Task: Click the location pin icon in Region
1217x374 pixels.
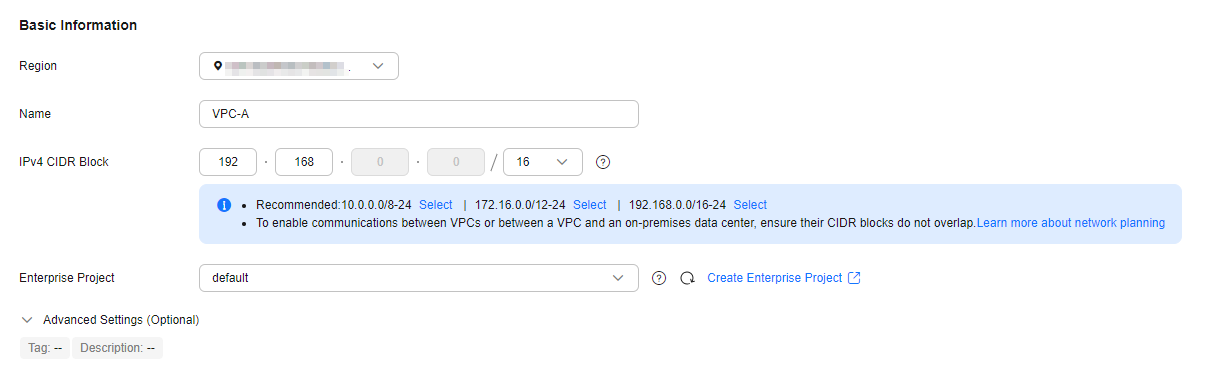Action: [x=216, y=66]
